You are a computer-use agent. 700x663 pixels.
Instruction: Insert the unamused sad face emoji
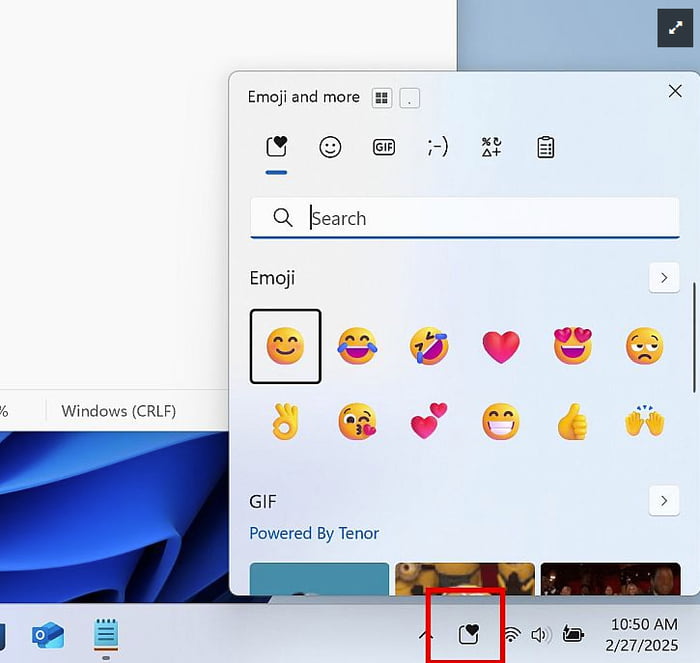tap(645, 346)
